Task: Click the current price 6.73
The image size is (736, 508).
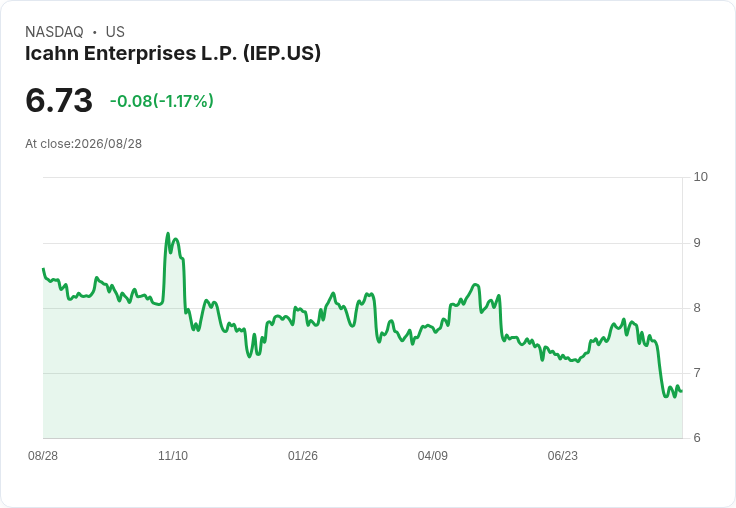Action: (59, 100)
